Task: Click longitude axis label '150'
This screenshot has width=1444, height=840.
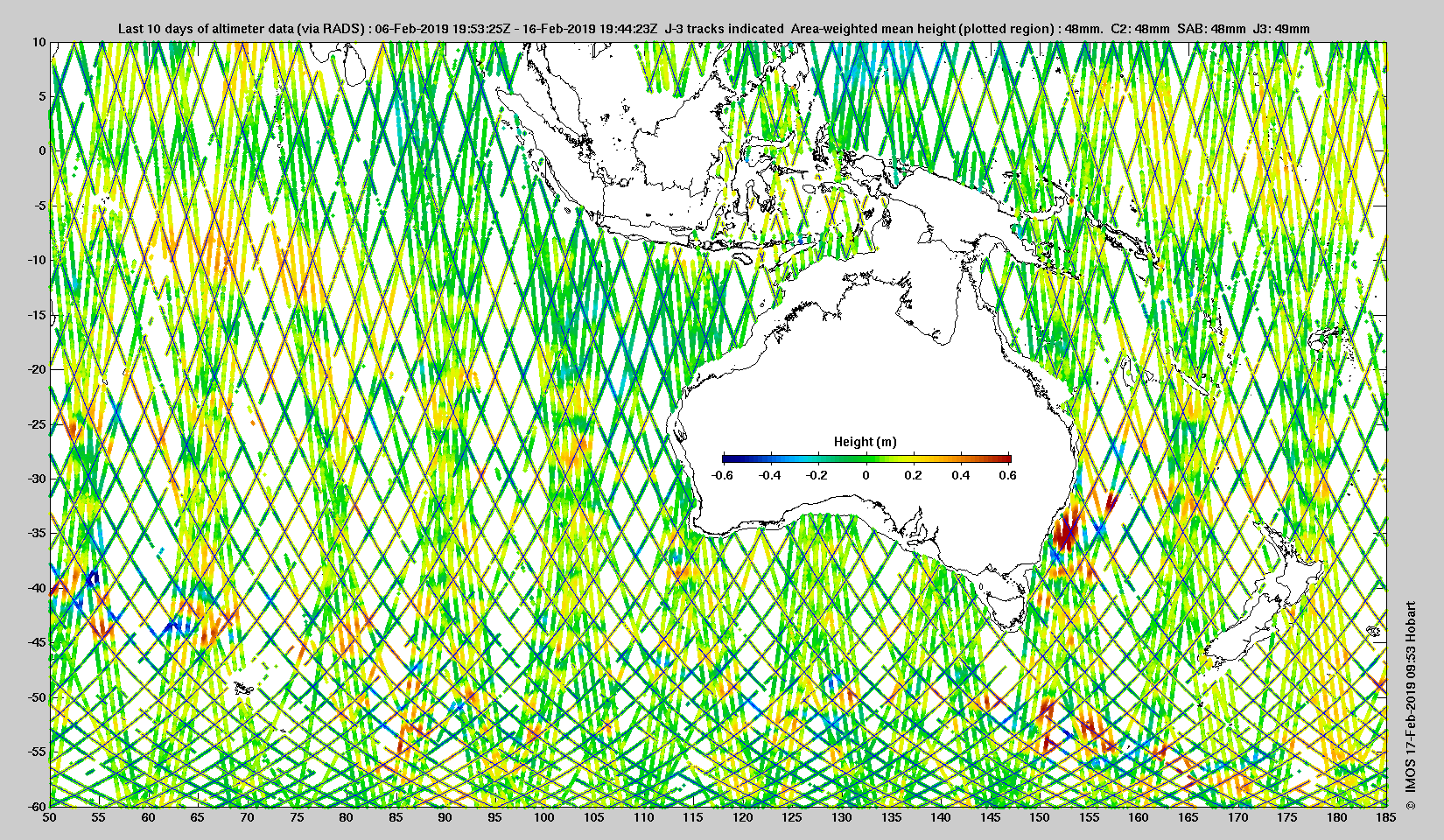Action: coord(1040,818)
